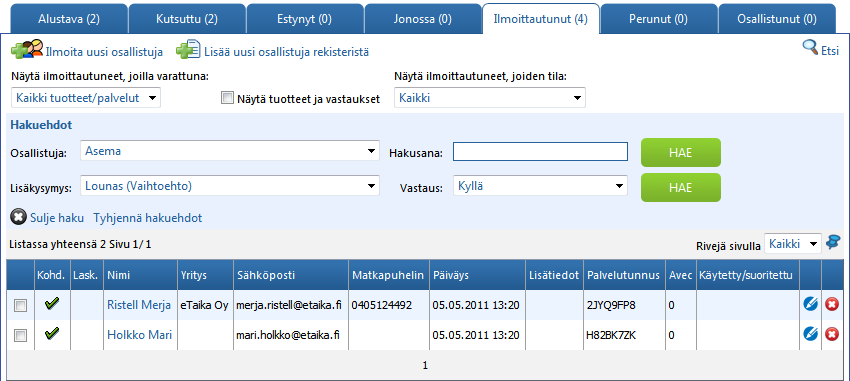Click the Sulje haku close icon

pos(18,218)
